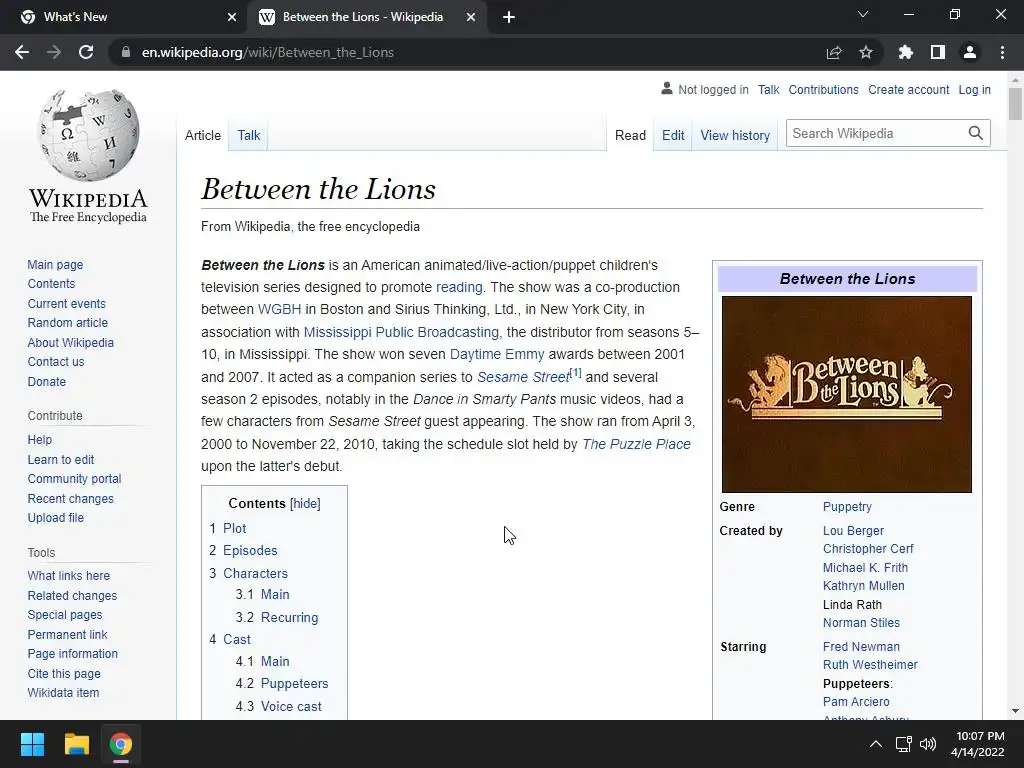The width and height of the screenshot is (1024, 768).
Task: Open The Puzzle Place link
Action: coord(636,444)
